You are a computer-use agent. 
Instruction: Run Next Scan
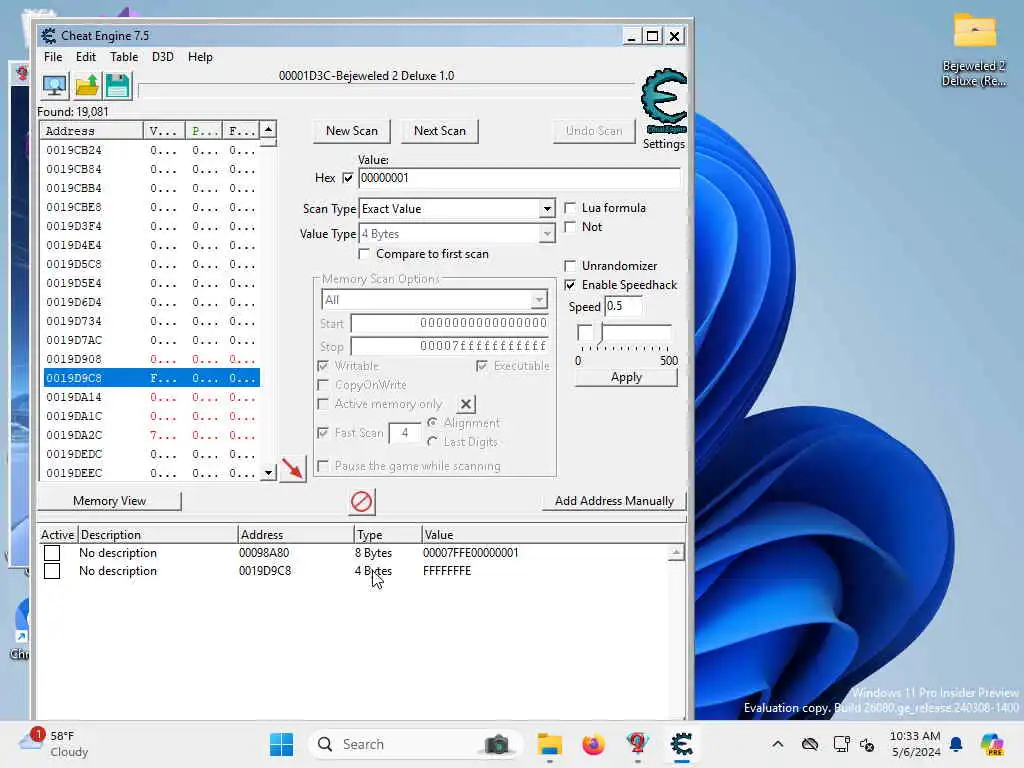(440, 131)
